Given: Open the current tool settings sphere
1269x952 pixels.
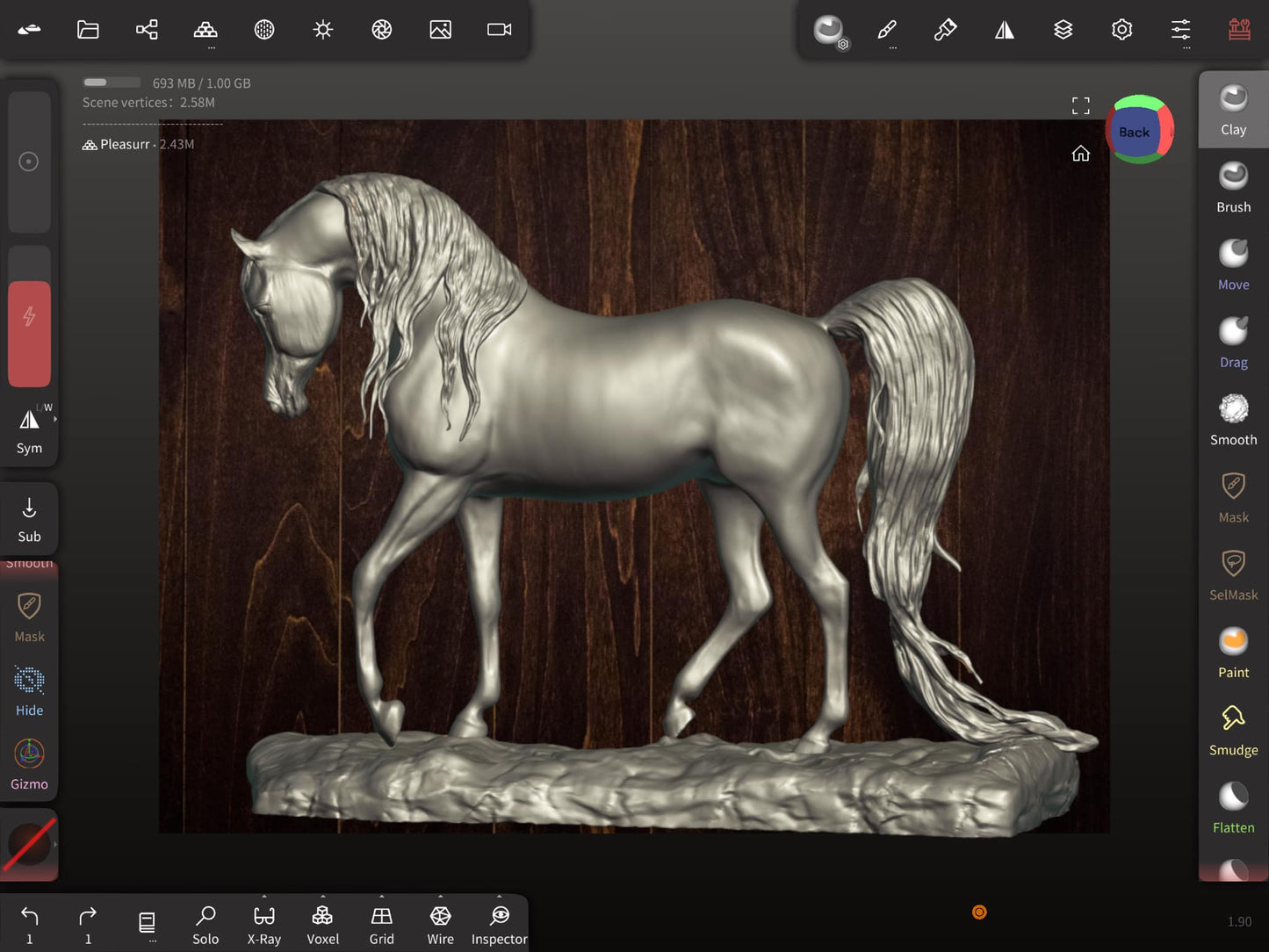Looking at the screenshot, I should pyautogui.click(x=829, y=30).
